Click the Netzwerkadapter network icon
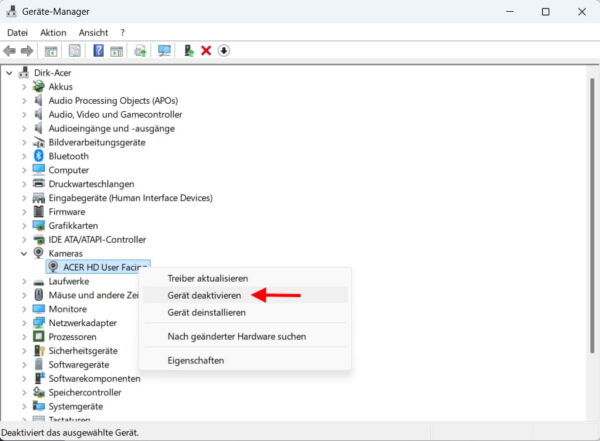 click(x=39, y=323)
